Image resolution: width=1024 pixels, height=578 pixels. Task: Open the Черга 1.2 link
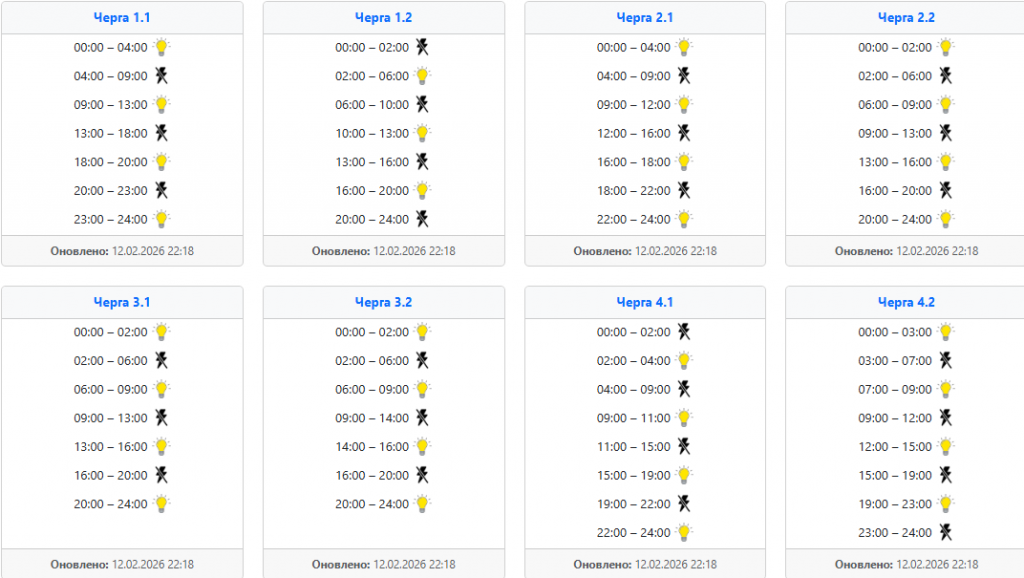[383, 18]
